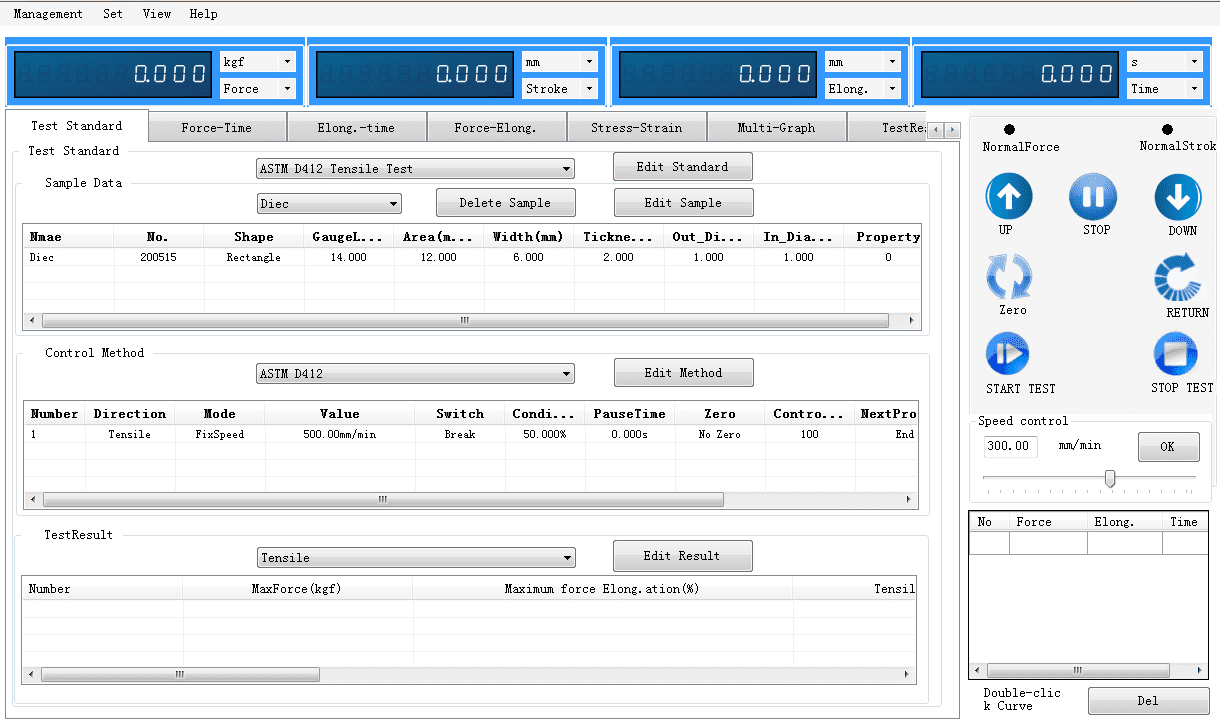Click the OK button for speed control
This screenshot has height=725, width=1220.
click(1168, 446)
